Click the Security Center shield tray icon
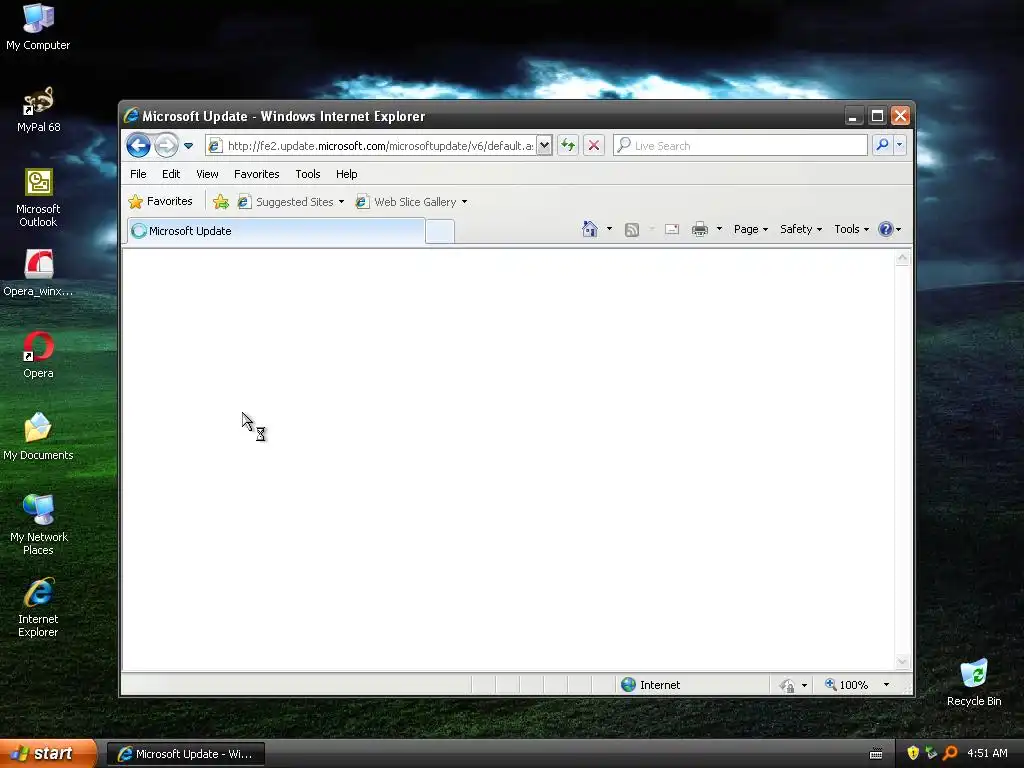 click(x=913, y=753)
